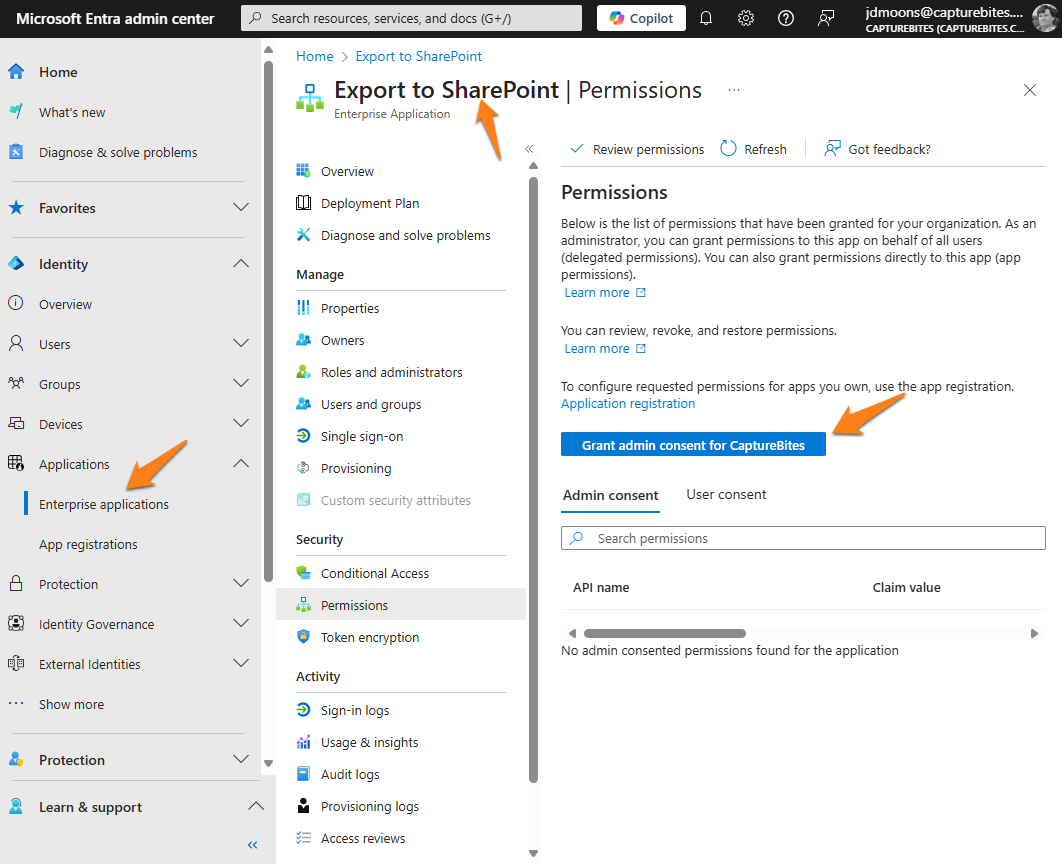This screenshot has height=864, width=1062.
Task: Click the Usage & insights chart icon
Action: 303,742
